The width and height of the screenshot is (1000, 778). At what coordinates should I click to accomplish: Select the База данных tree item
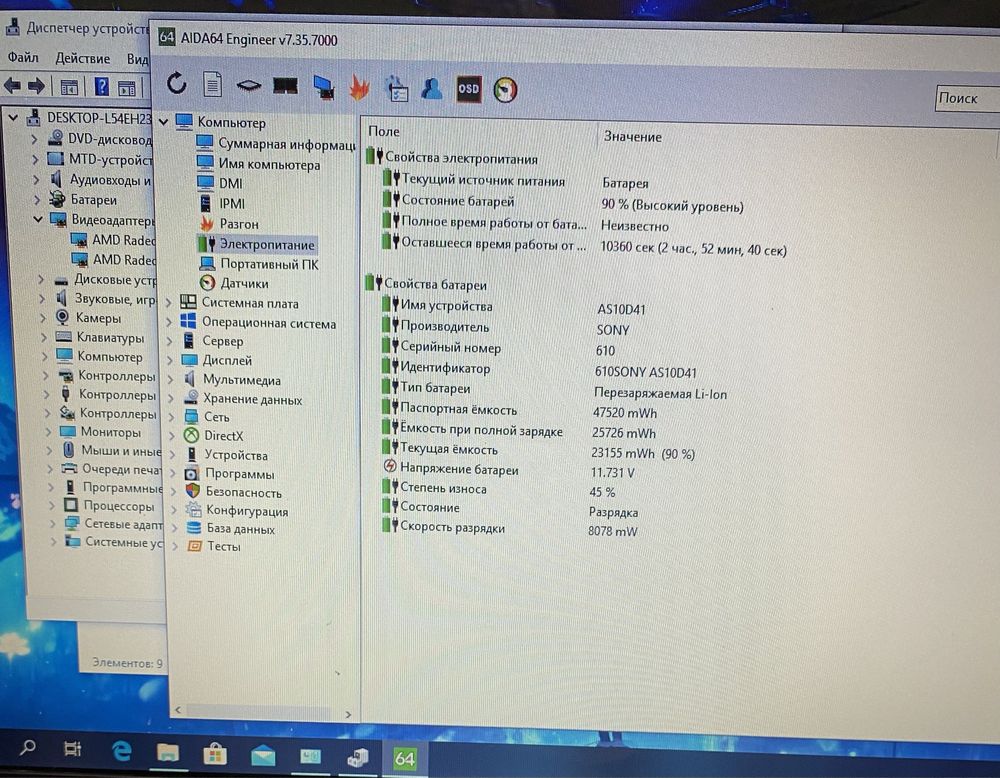(x=240, y=529)
